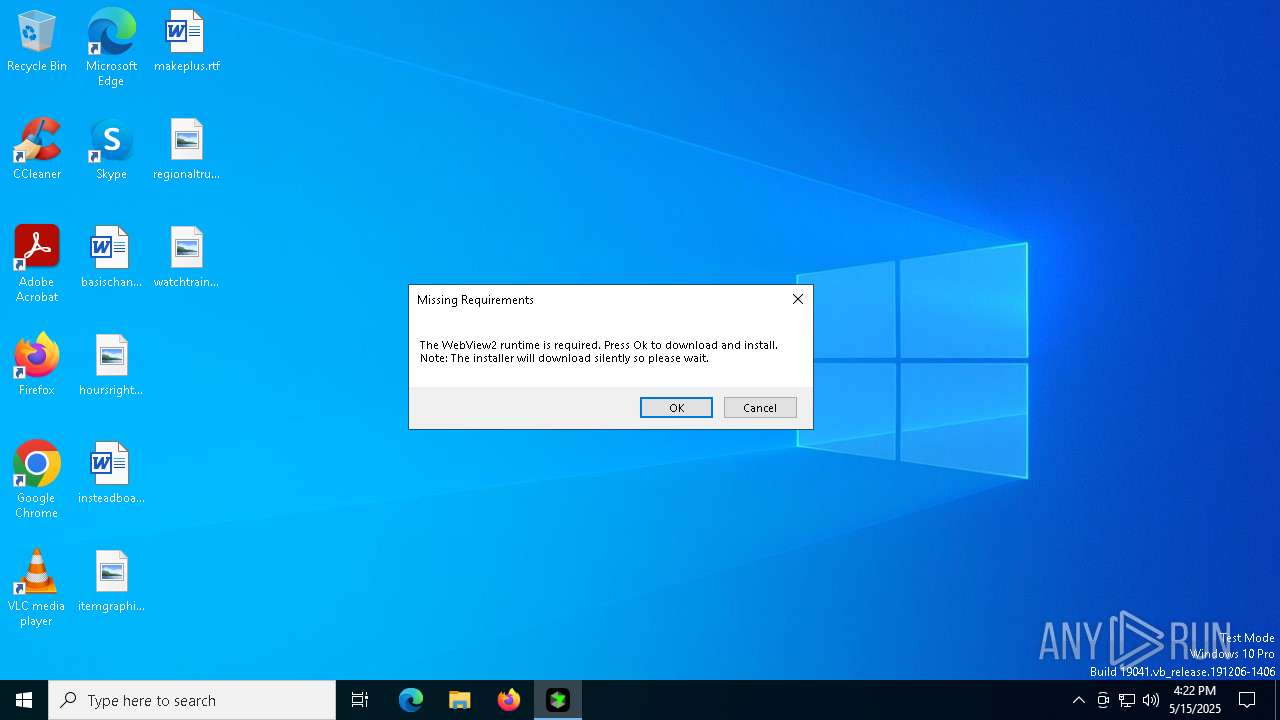Select the VLC media player shortcut

tap(37, 588)
